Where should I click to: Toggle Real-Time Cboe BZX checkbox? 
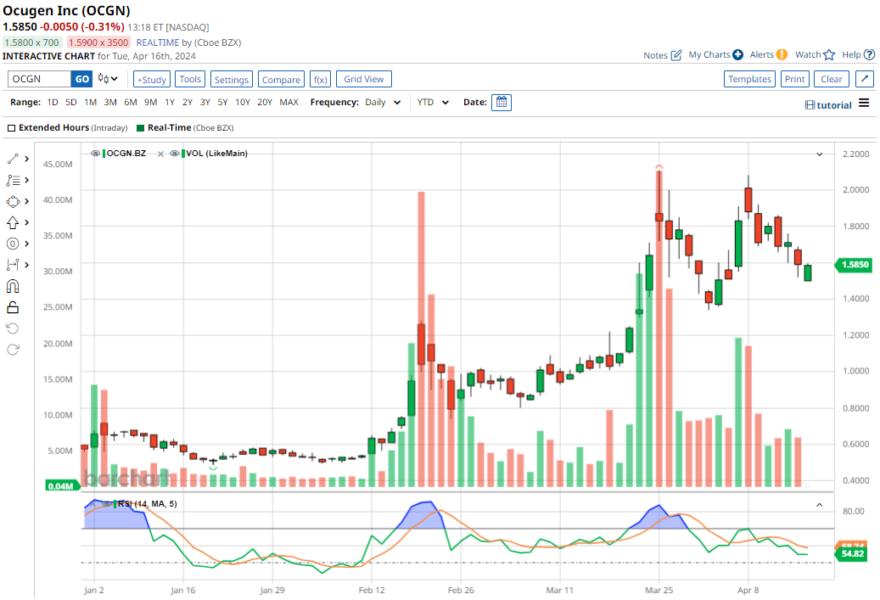[141, 128]
